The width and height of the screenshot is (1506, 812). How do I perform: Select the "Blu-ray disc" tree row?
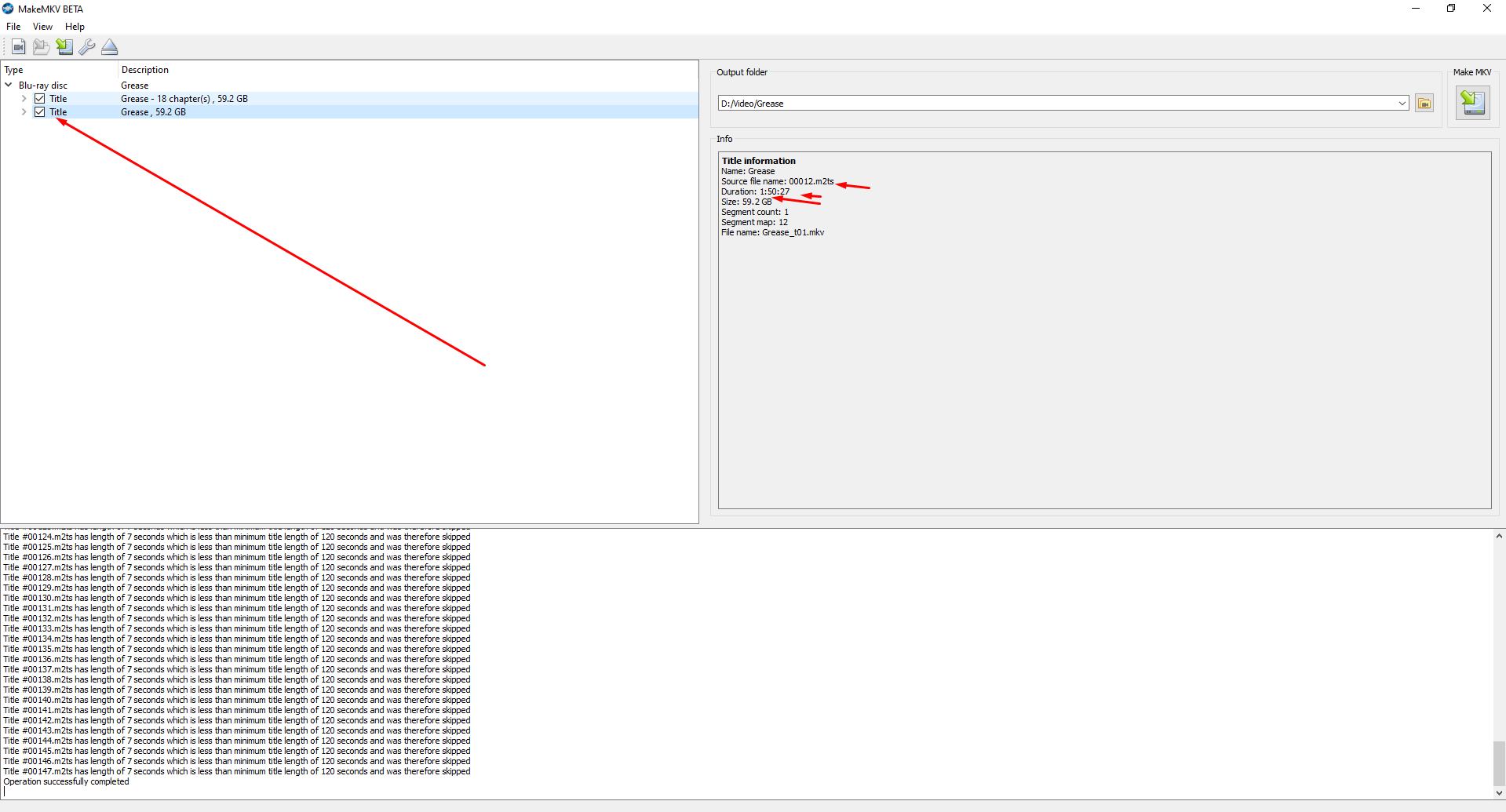[349, 86]
